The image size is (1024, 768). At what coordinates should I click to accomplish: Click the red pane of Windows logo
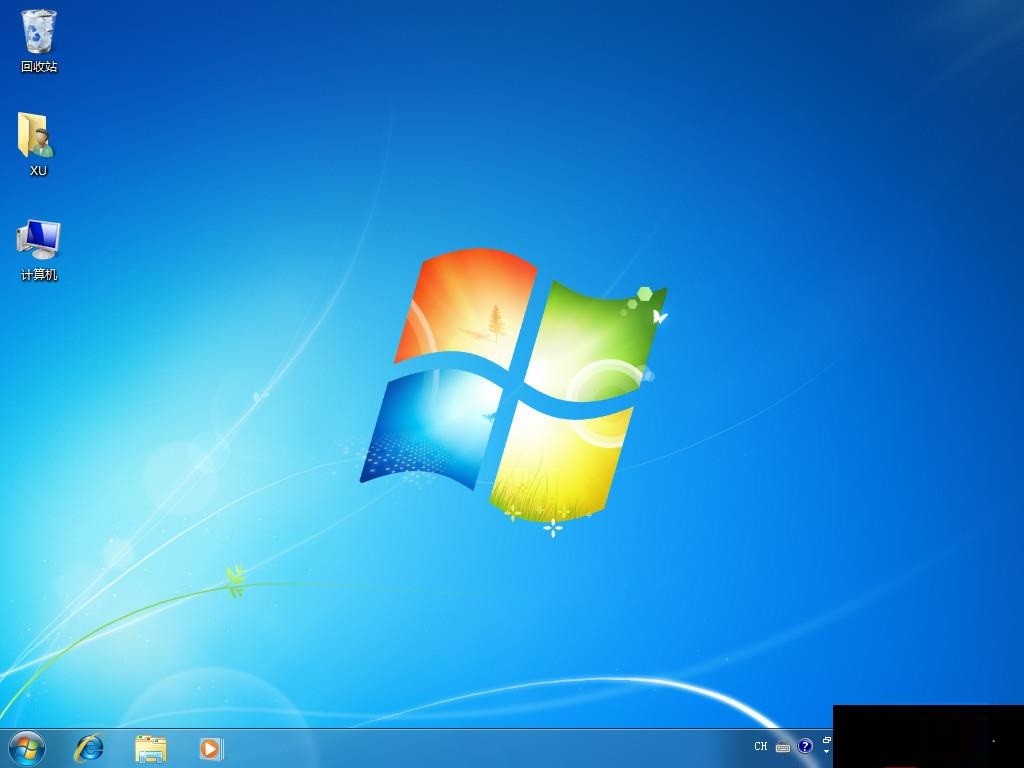point(465,305)
